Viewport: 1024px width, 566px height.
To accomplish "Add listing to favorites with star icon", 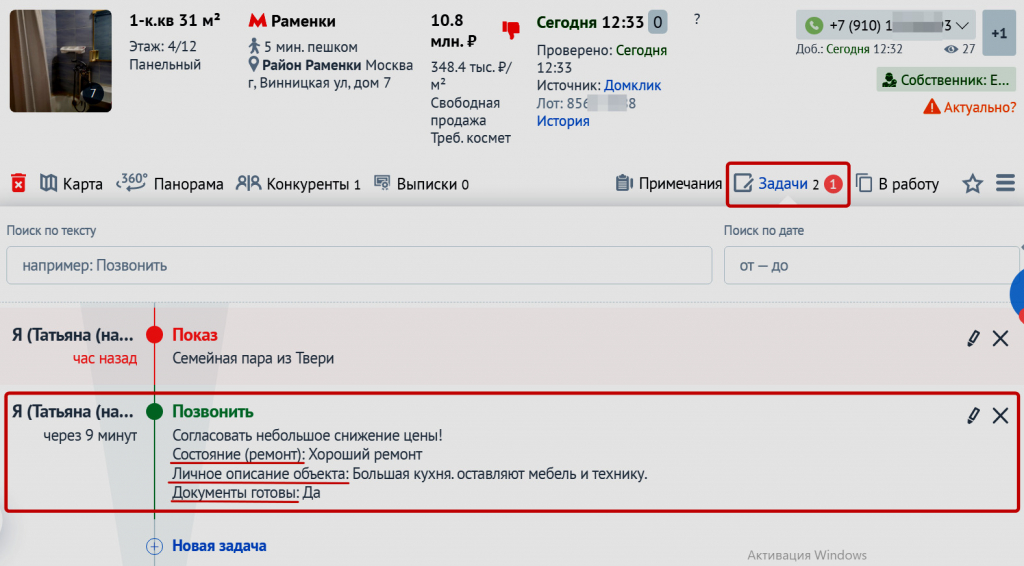I will tap(971, 184).
